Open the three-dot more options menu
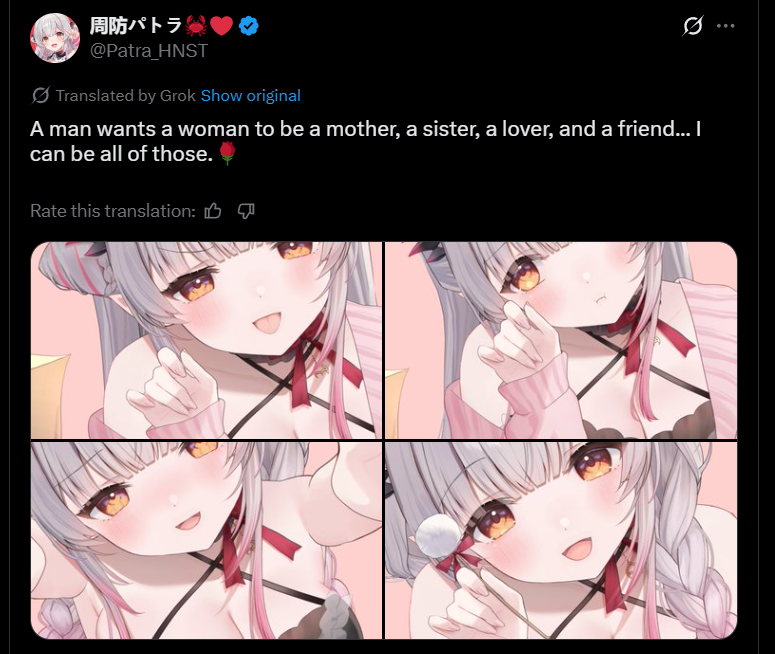 point(725,26)
